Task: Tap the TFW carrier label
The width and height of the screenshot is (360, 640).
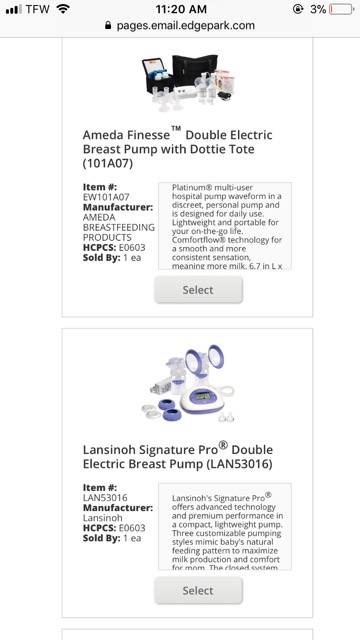Action: point(39,9)
